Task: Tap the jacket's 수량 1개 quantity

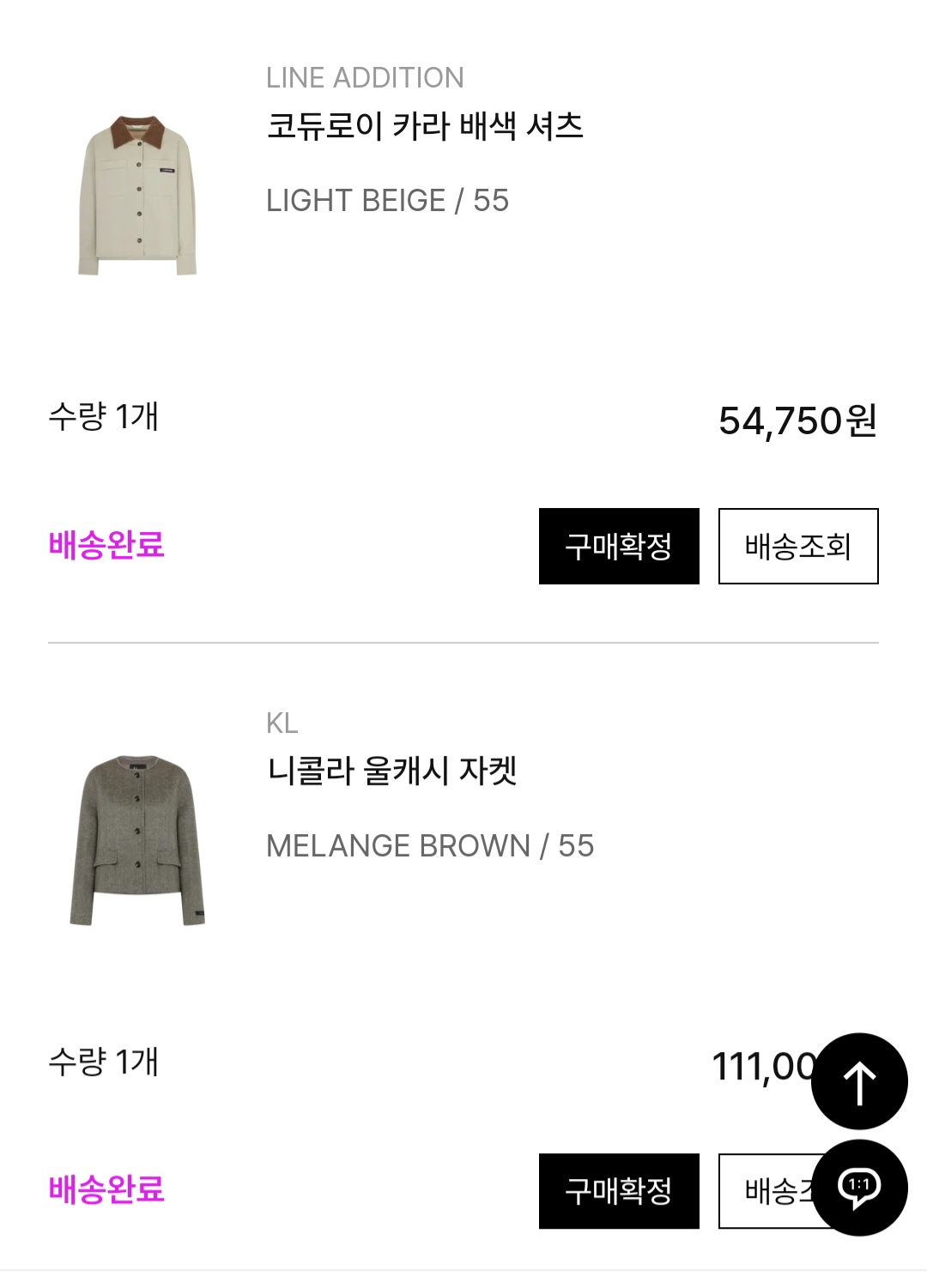Action: point(104,1062)
